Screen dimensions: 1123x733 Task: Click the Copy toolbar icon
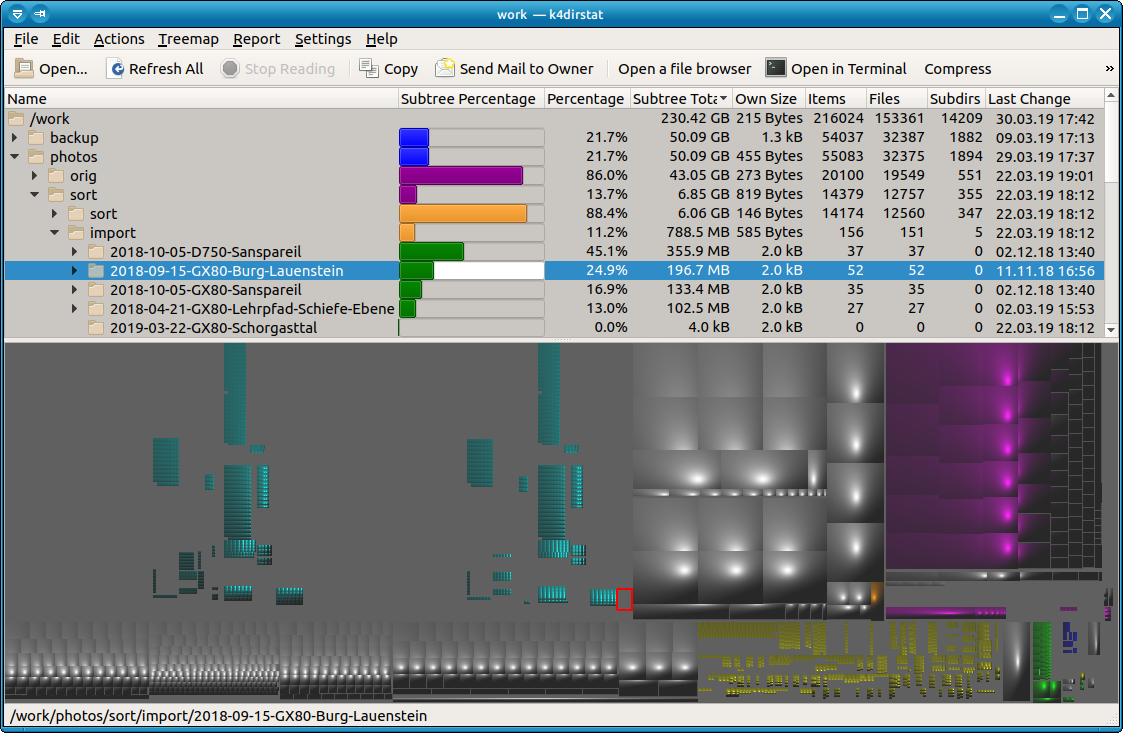pyautogui.click(x=369, y=69)
